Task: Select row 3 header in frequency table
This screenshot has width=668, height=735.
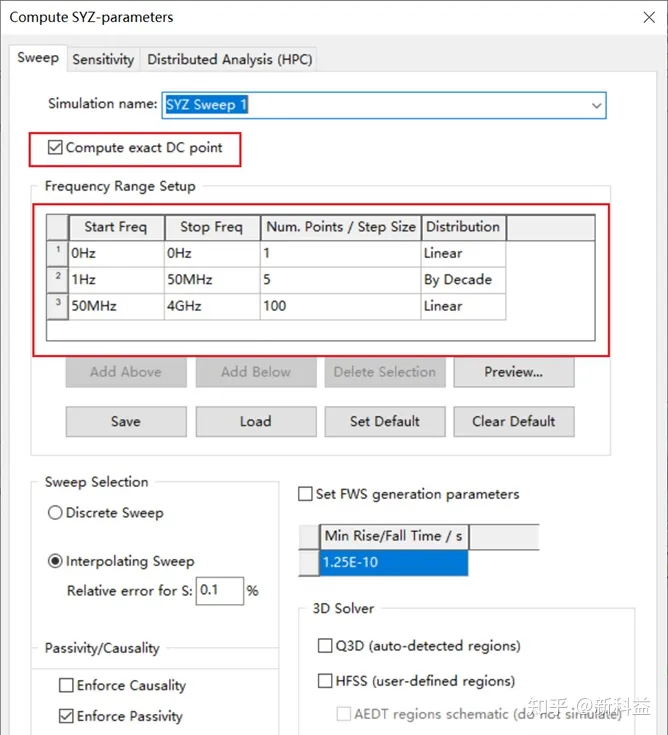Action: click(58, 307)
